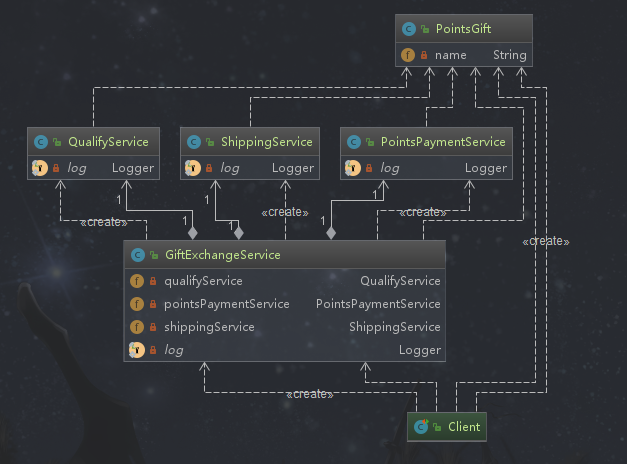The height and width of the screenshot is (464, 627).
Task: Click the Logger type in GiftExchangeService log row
Action: [x=419, y=350]
